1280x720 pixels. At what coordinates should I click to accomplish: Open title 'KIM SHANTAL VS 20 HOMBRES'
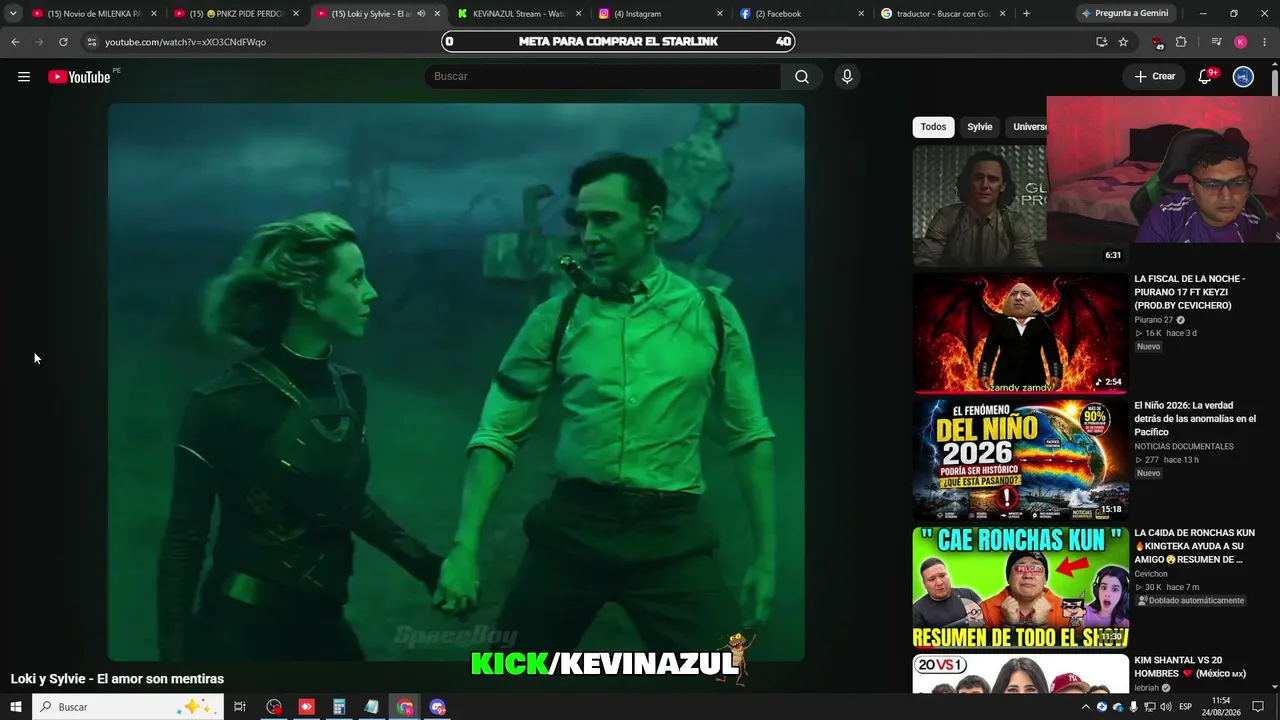(x=1190, y=667)
